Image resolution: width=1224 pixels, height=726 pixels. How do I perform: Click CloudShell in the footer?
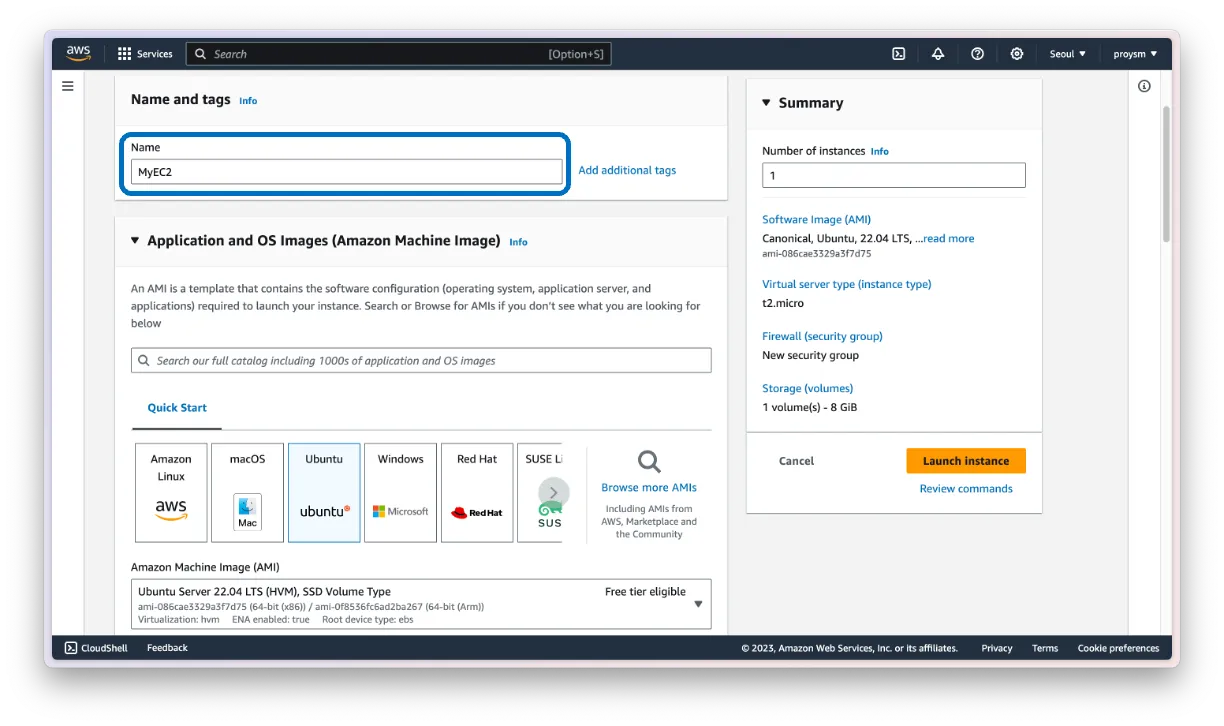click(97, 648)
